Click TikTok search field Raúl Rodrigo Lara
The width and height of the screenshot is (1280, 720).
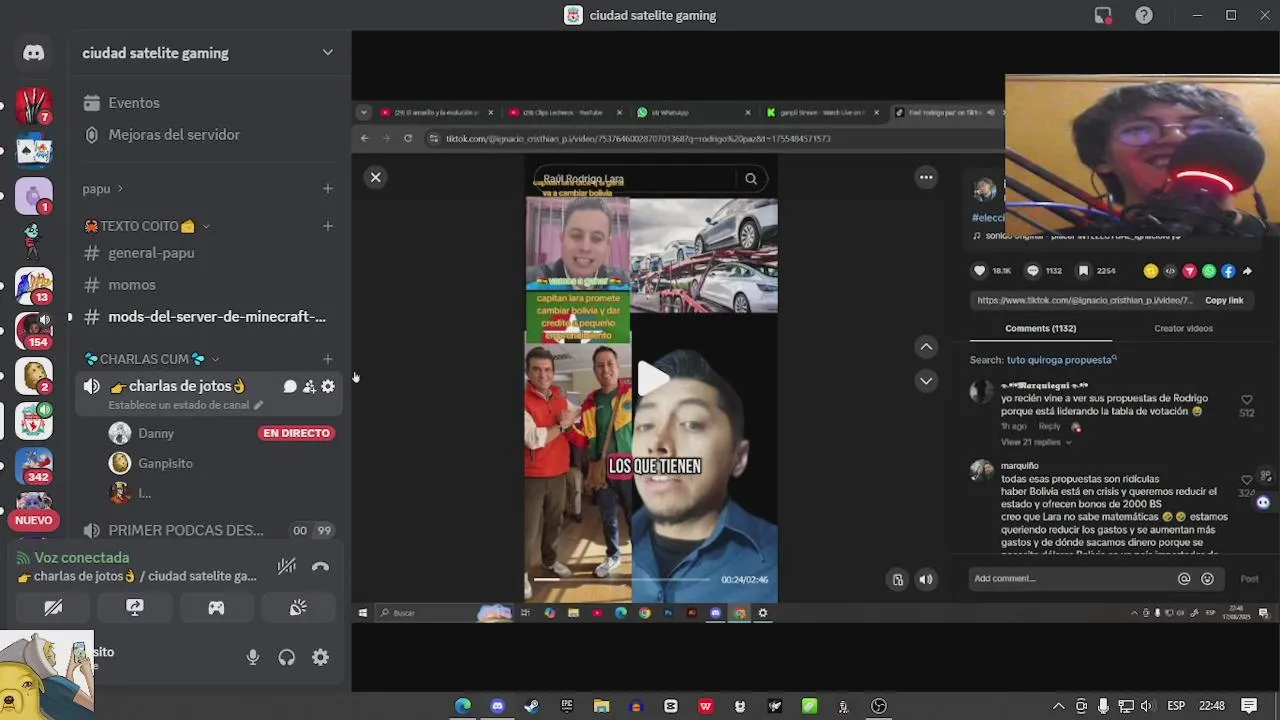(x=634, y=179)
